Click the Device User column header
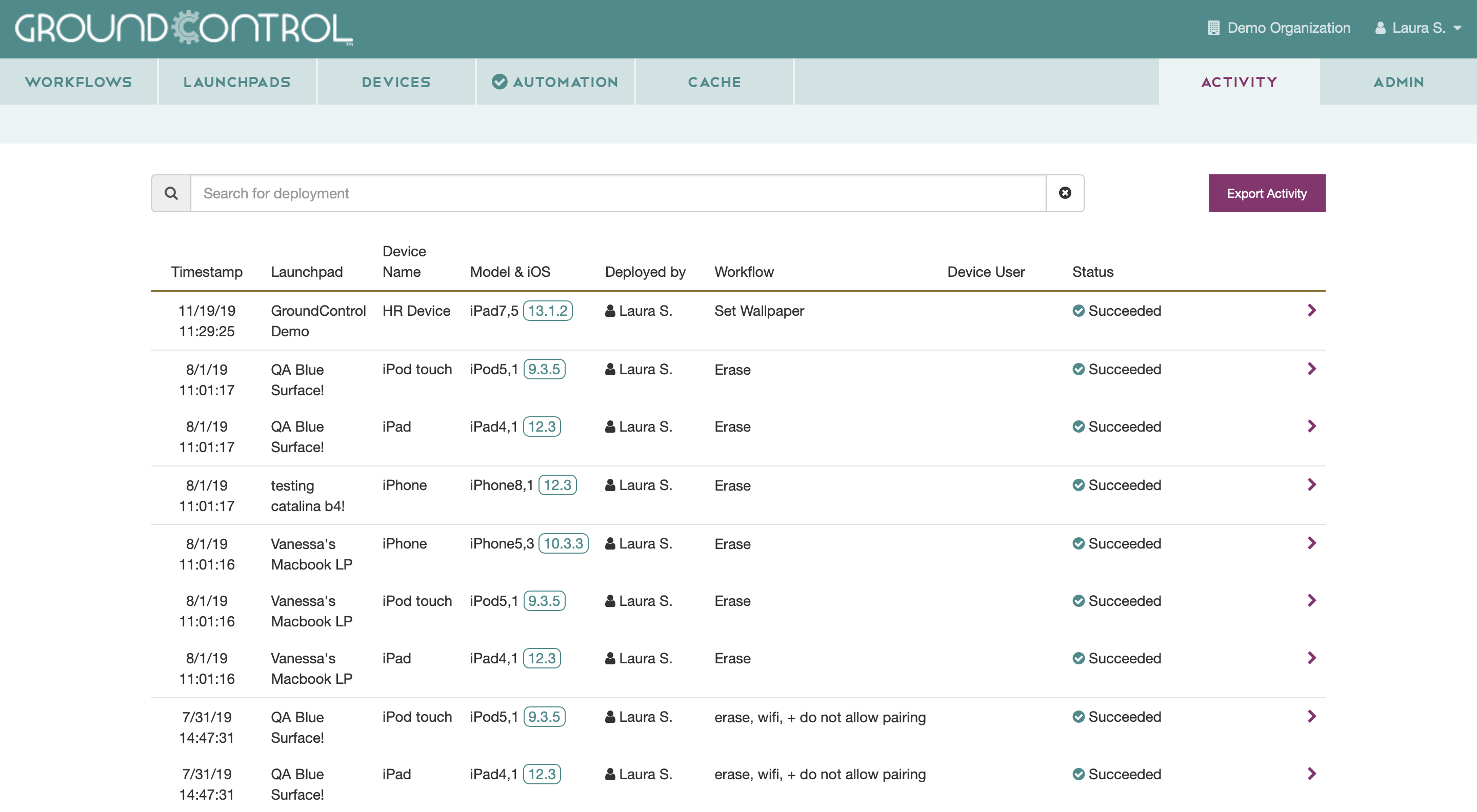 (x=986, y=272)
